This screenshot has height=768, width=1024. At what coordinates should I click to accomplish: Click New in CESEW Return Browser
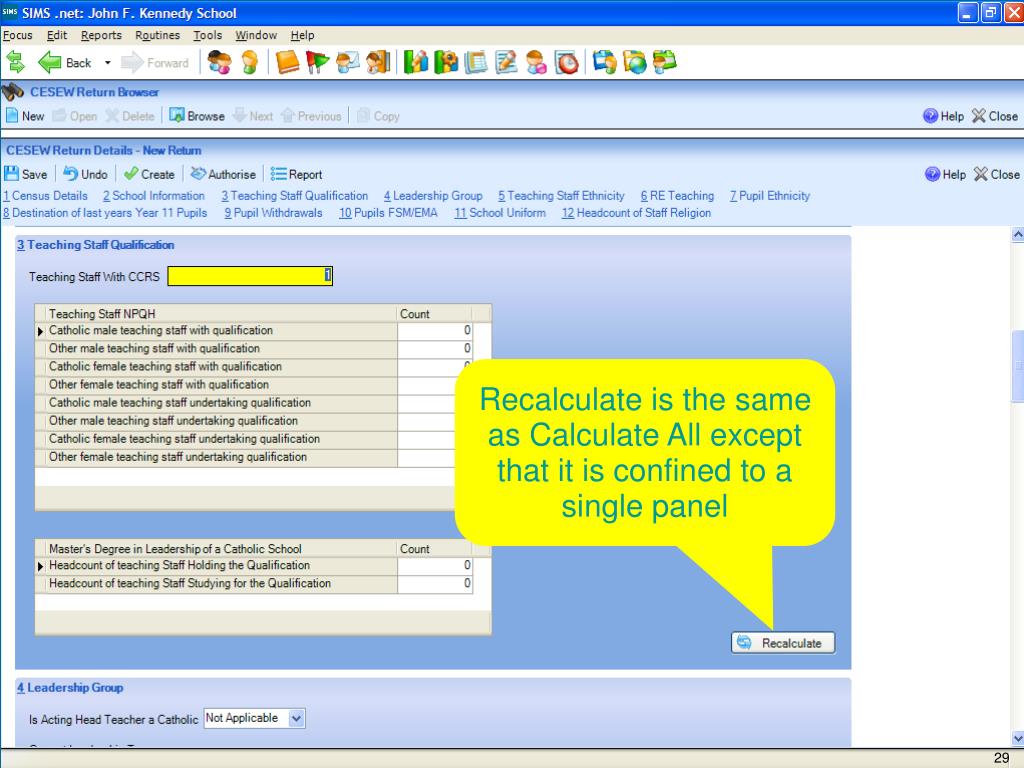point(25,116)
